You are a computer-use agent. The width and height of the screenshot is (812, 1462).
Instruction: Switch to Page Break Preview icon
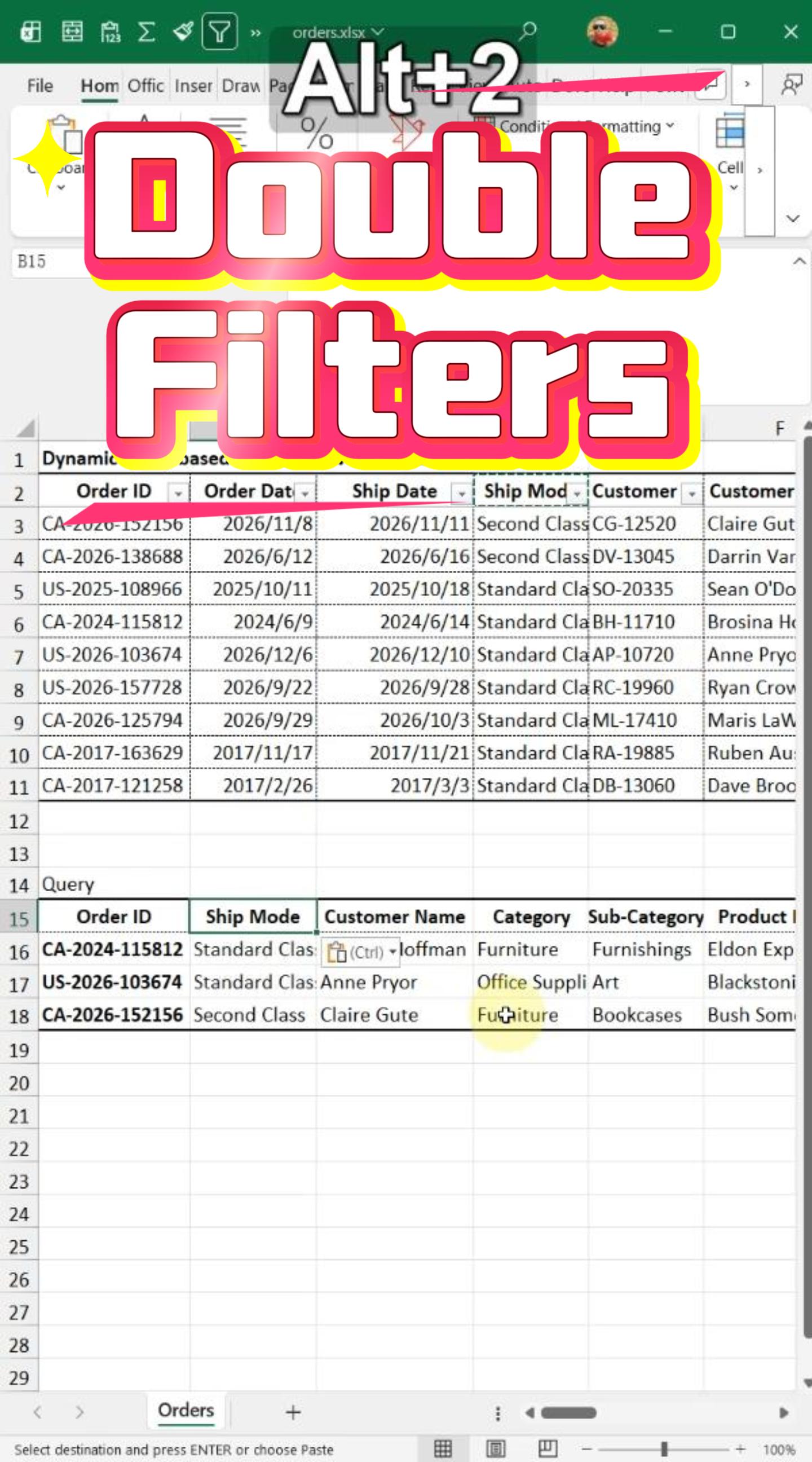(x=547, y=1450)
